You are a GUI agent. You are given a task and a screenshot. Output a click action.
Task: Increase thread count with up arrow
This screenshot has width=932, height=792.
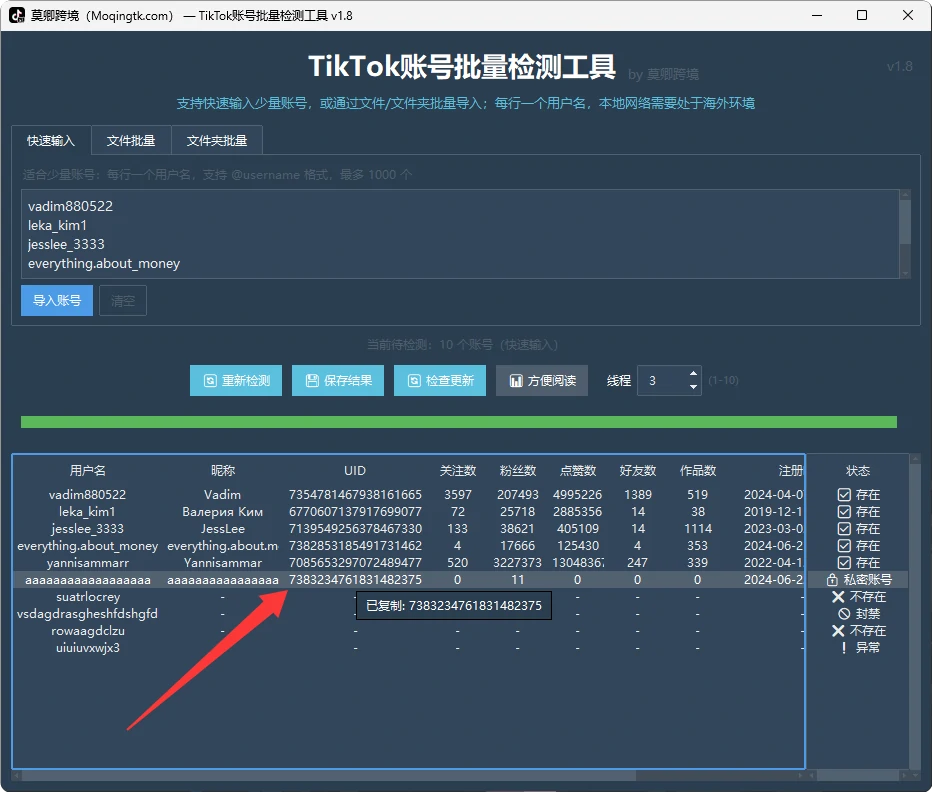693,373
